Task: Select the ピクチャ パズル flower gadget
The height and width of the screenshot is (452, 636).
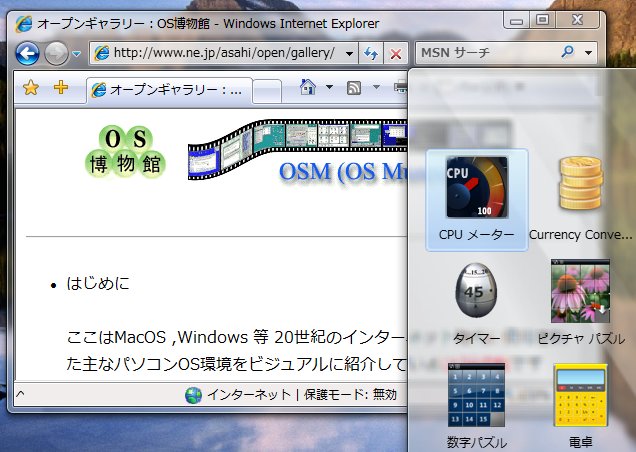Action: 581,303
